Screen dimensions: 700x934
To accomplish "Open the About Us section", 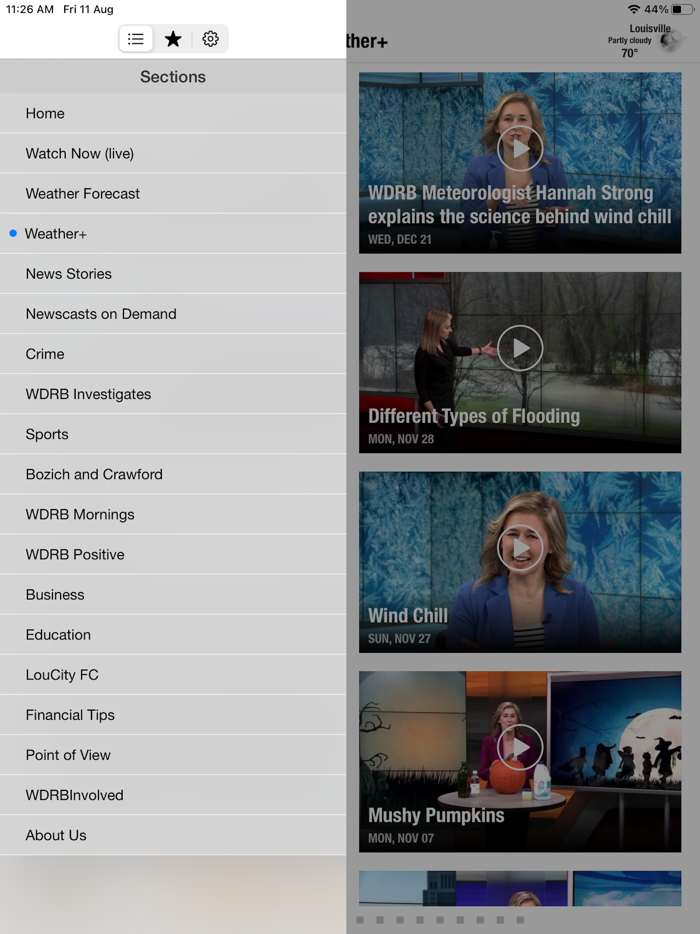I will pos(173,835).
